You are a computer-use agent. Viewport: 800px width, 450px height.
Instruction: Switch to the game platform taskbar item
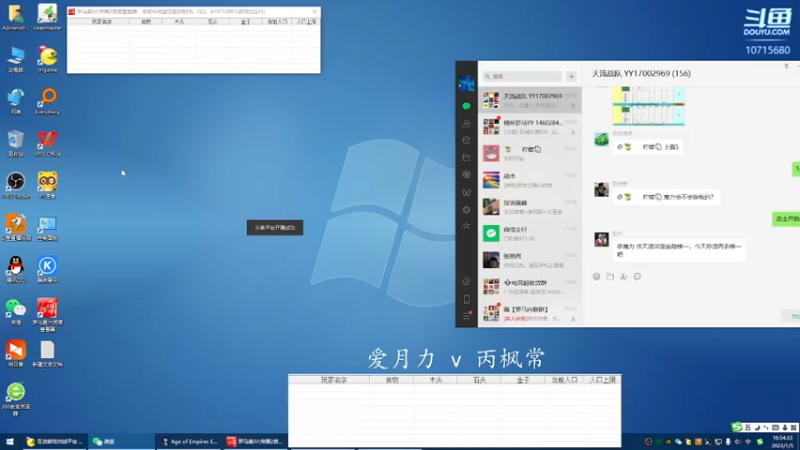(54, 442)
